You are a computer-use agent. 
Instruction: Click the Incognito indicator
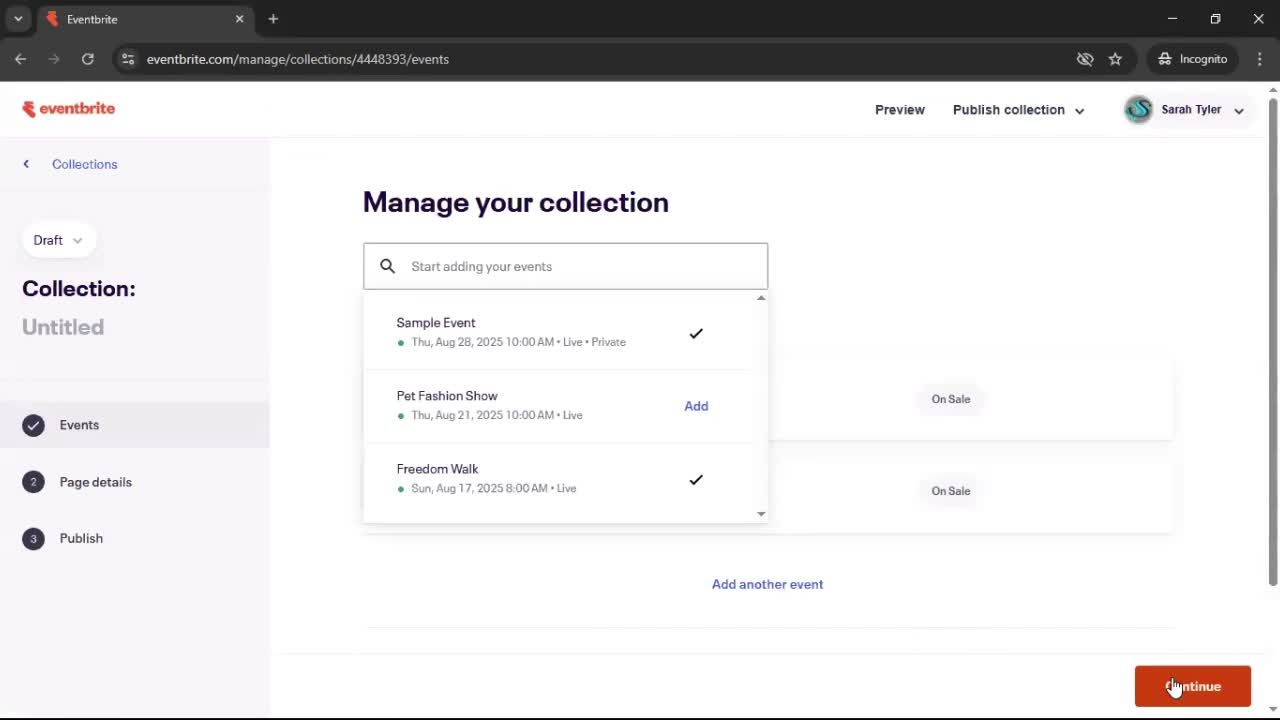1192,59
